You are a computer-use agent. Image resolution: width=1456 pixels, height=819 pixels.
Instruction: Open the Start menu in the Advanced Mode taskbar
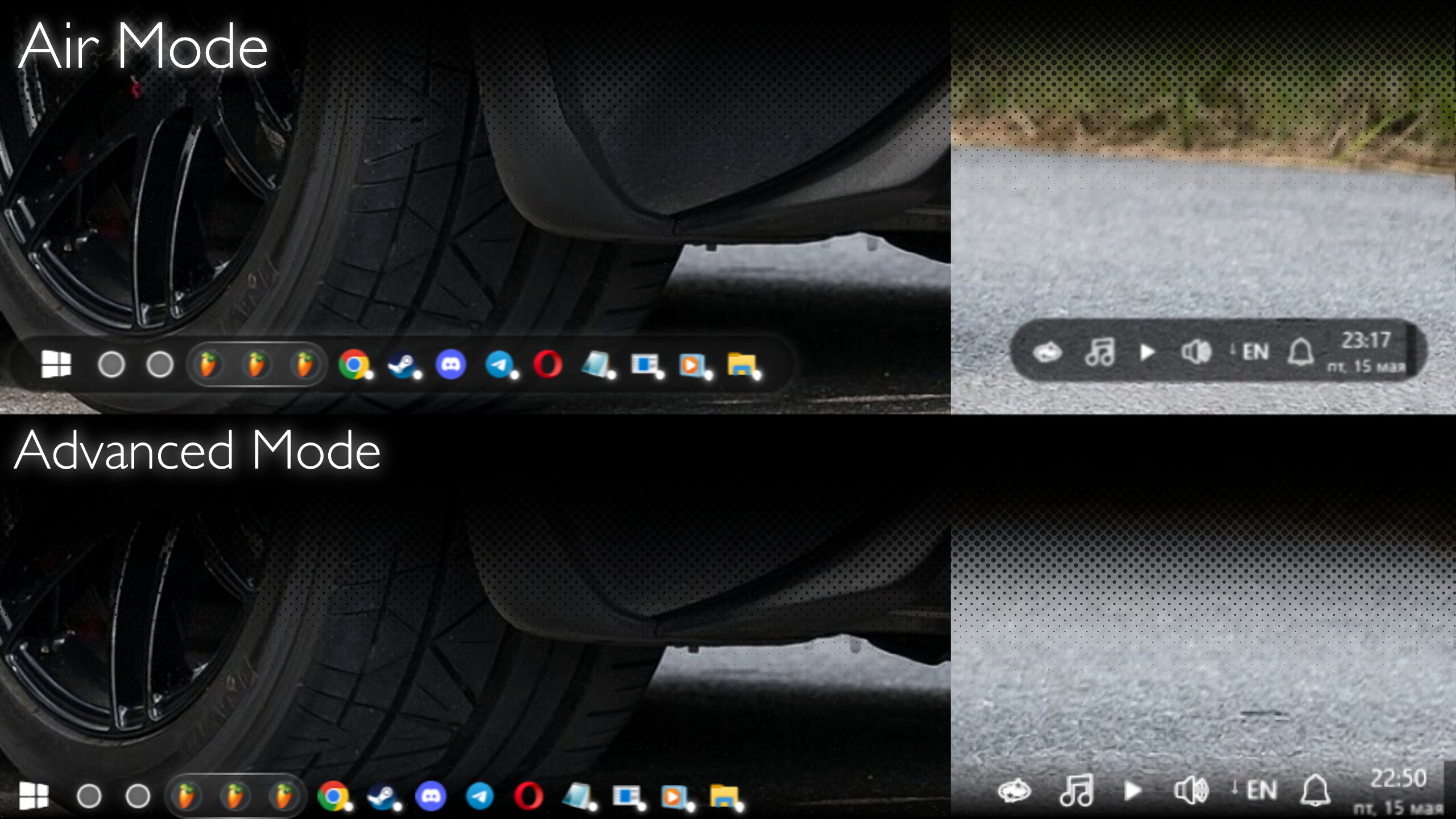(x=34, y=795)
